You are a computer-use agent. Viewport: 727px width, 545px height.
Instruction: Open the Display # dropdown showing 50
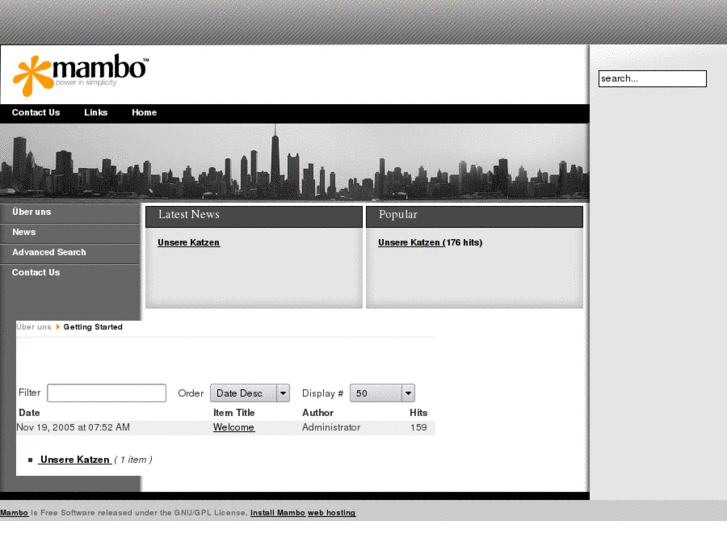[382, 393]
